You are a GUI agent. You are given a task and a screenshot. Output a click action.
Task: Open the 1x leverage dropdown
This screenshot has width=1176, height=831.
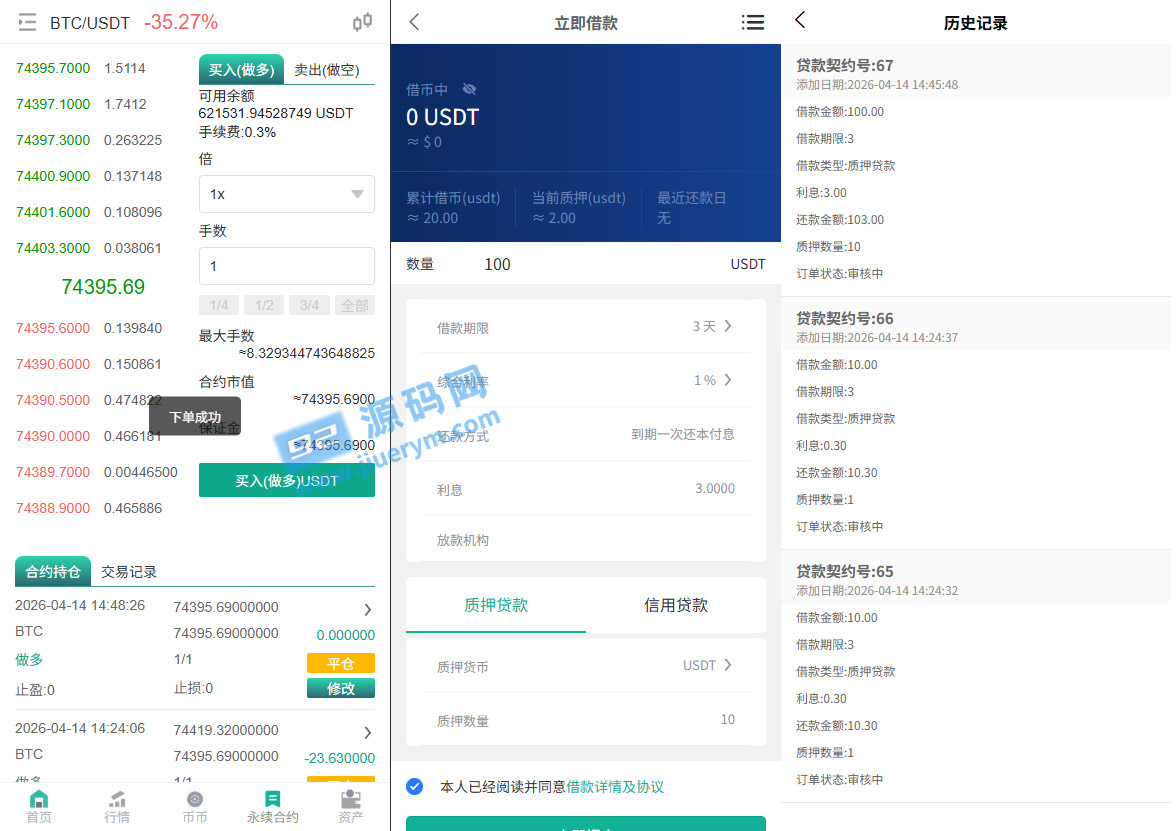click(x=286, y=194)
